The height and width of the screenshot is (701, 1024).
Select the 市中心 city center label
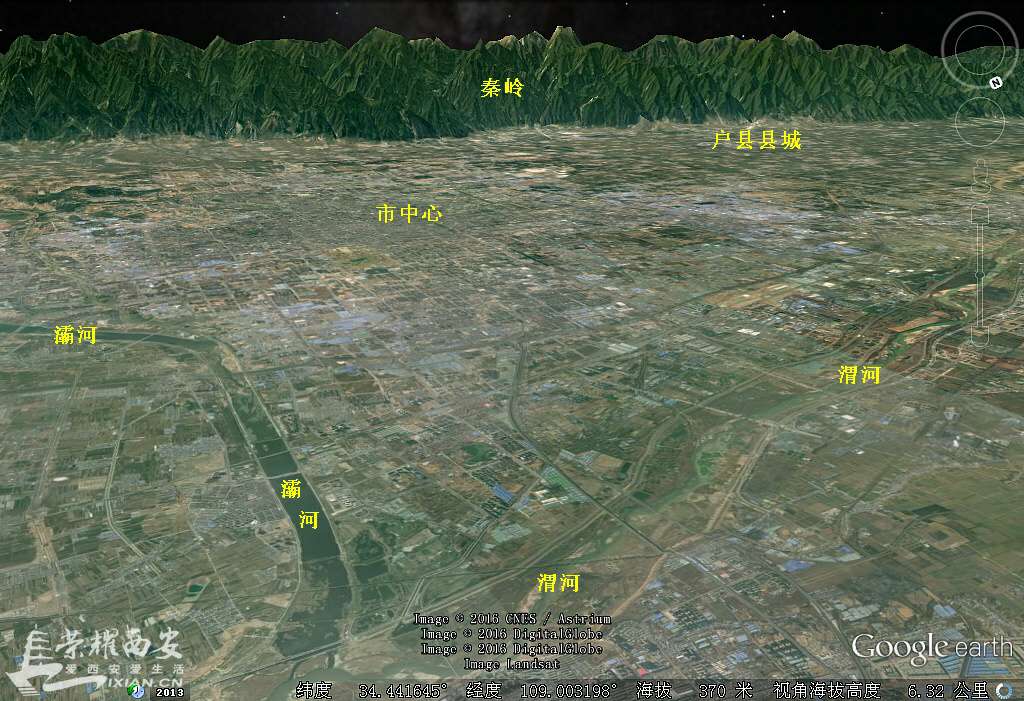tap(409, 213)
